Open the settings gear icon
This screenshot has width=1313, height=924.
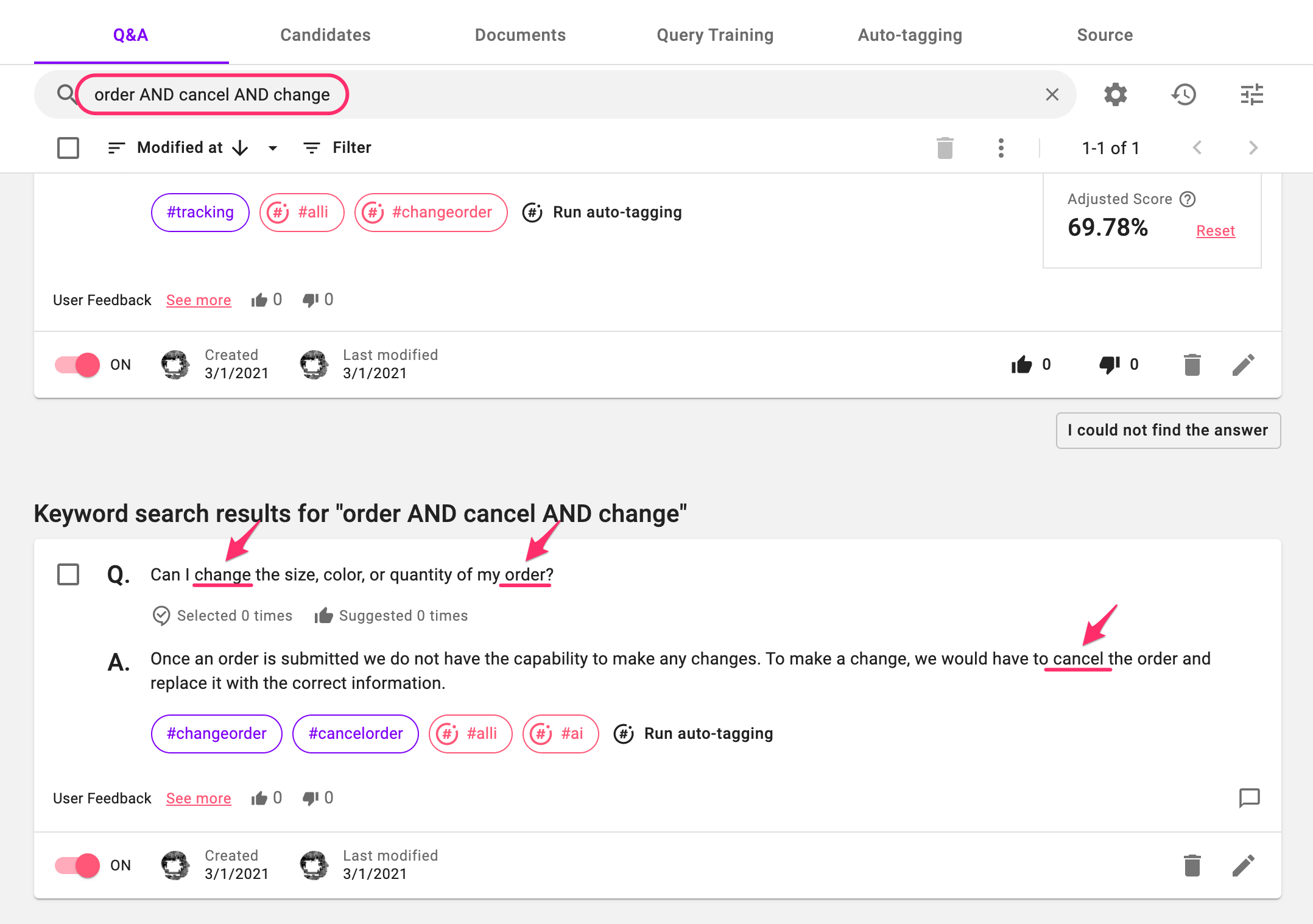coord(1115,94)
